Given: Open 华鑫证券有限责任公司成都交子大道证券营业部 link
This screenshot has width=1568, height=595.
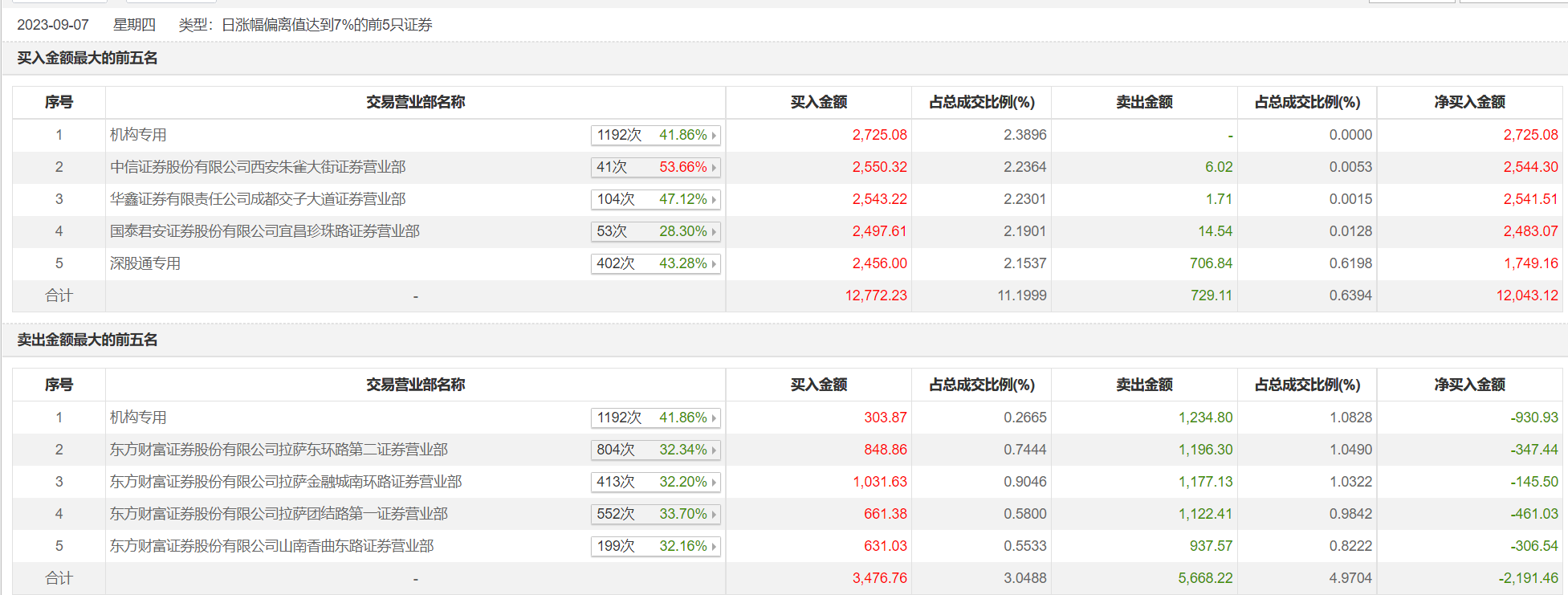Looking at the screenshot, I should (x=258, y=199).
